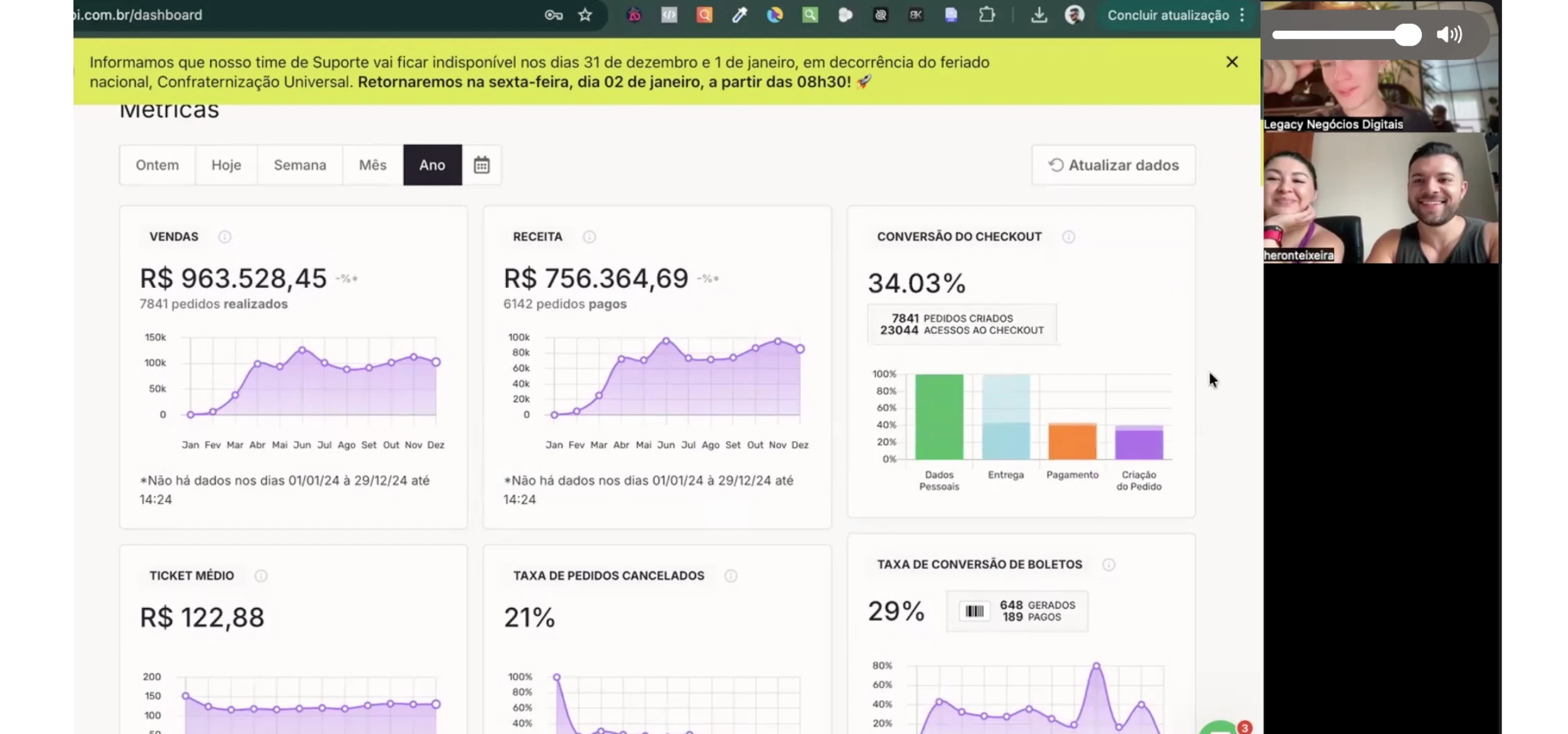Viewport: 1568px width, 734px height.
Task: Click the VENDAS value R$ 963.528,45
Action: [234, 279]
